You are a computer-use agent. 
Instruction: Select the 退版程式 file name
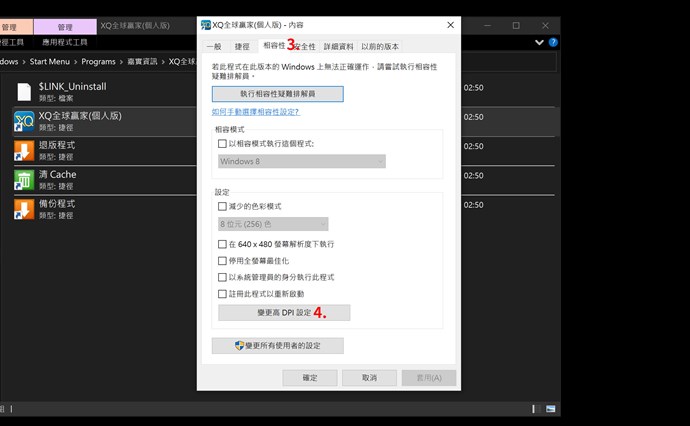click(x=57, y=145)
